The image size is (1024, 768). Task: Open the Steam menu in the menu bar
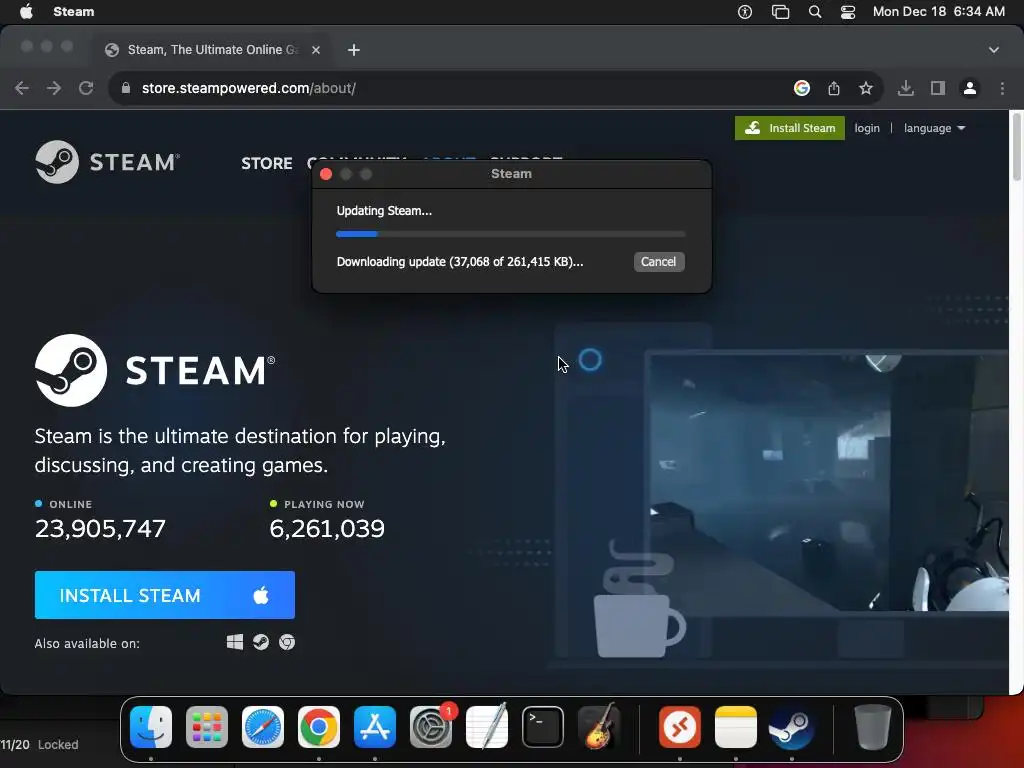click(x=74, y=11)
